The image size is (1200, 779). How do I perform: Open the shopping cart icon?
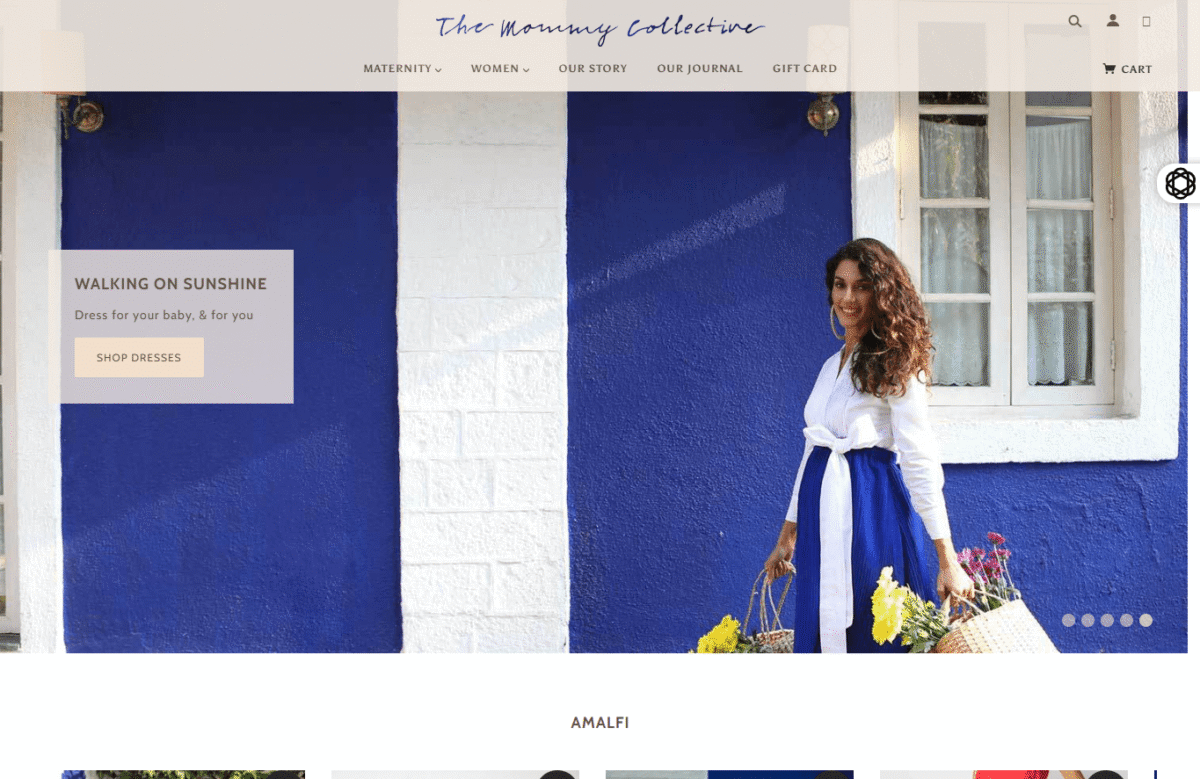[1109, 69]
